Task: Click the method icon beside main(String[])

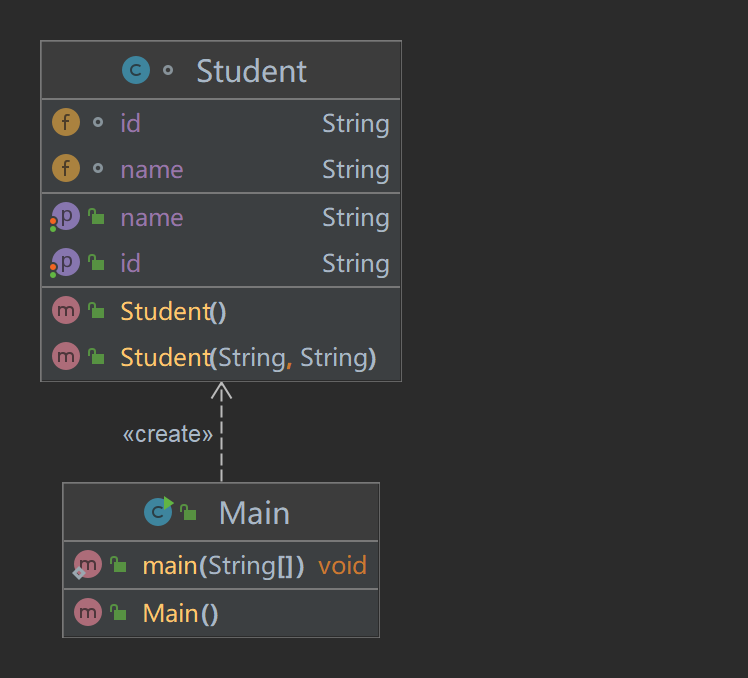Action: pyautogui.click(x=88, y=565)
